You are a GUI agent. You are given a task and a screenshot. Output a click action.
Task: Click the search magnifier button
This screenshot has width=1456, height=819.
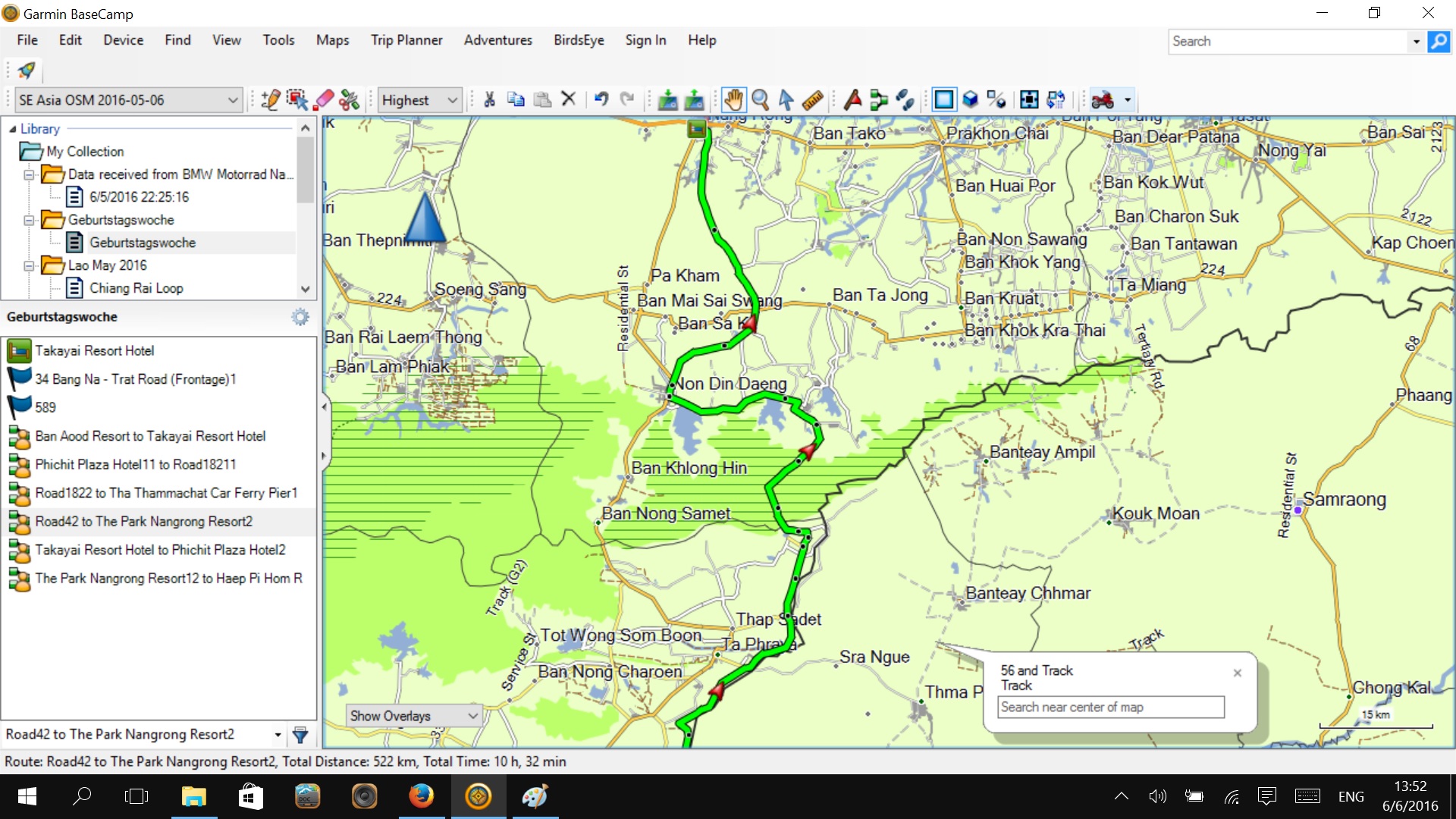coord(1439,42)
